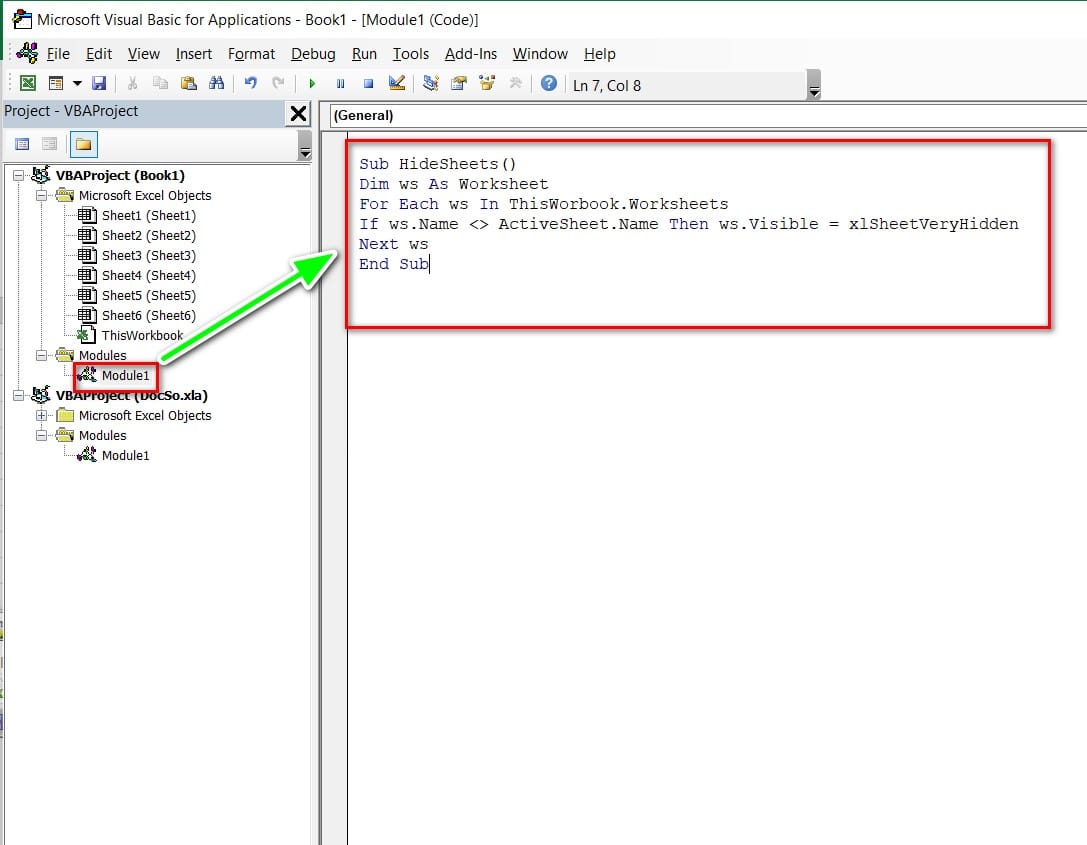
Task: Close the Project Explorer panel
Action: (x=298, y=114)
